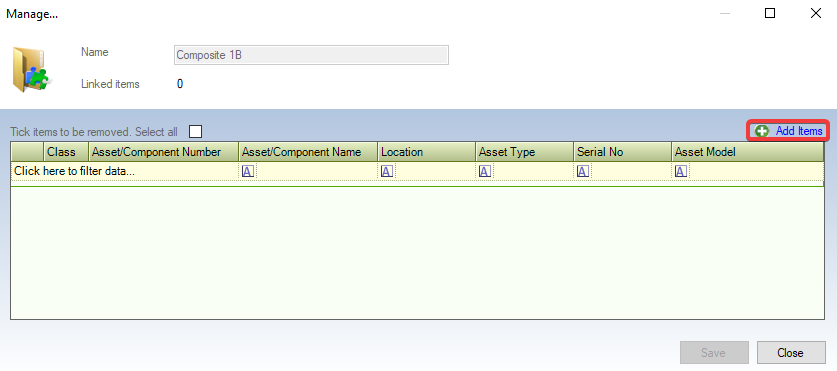Click the composite folder icon
Screen dimensions: 837x371
point(30,70)
